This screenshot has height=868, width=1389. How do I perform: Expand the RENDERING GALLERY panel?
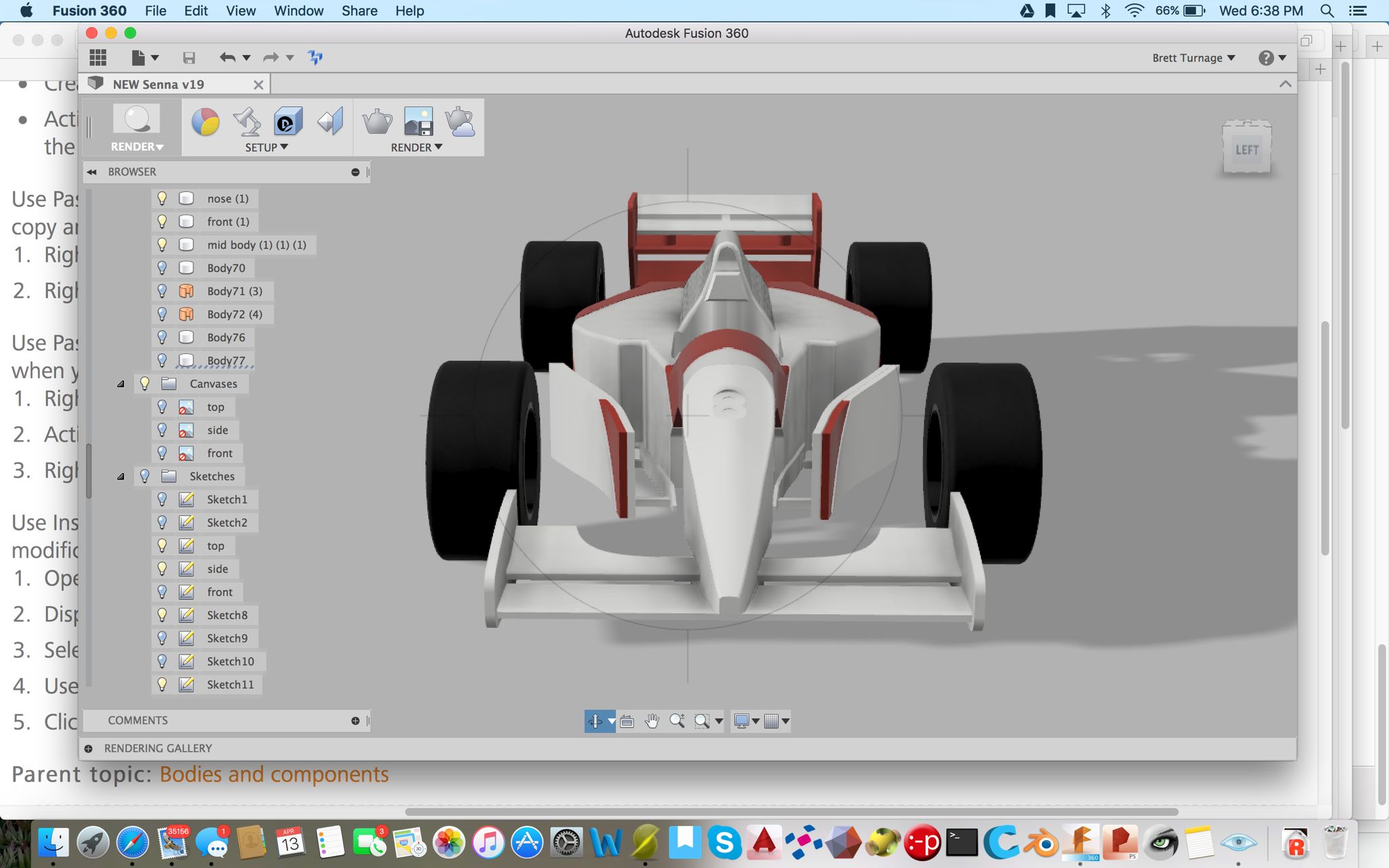89,749
